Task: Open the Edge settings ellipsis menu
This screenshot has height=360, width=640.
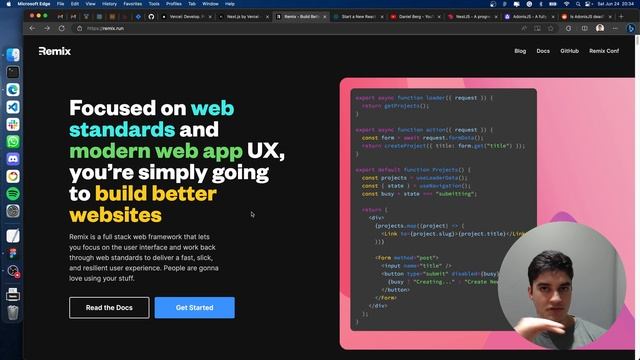Action: point(615,28)
